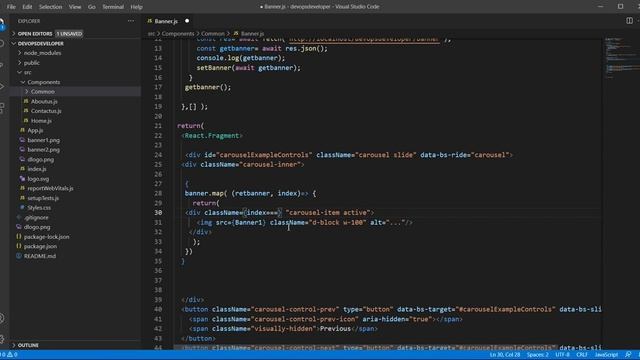
Task: Open the Help menu
Action: coord(136,7)
